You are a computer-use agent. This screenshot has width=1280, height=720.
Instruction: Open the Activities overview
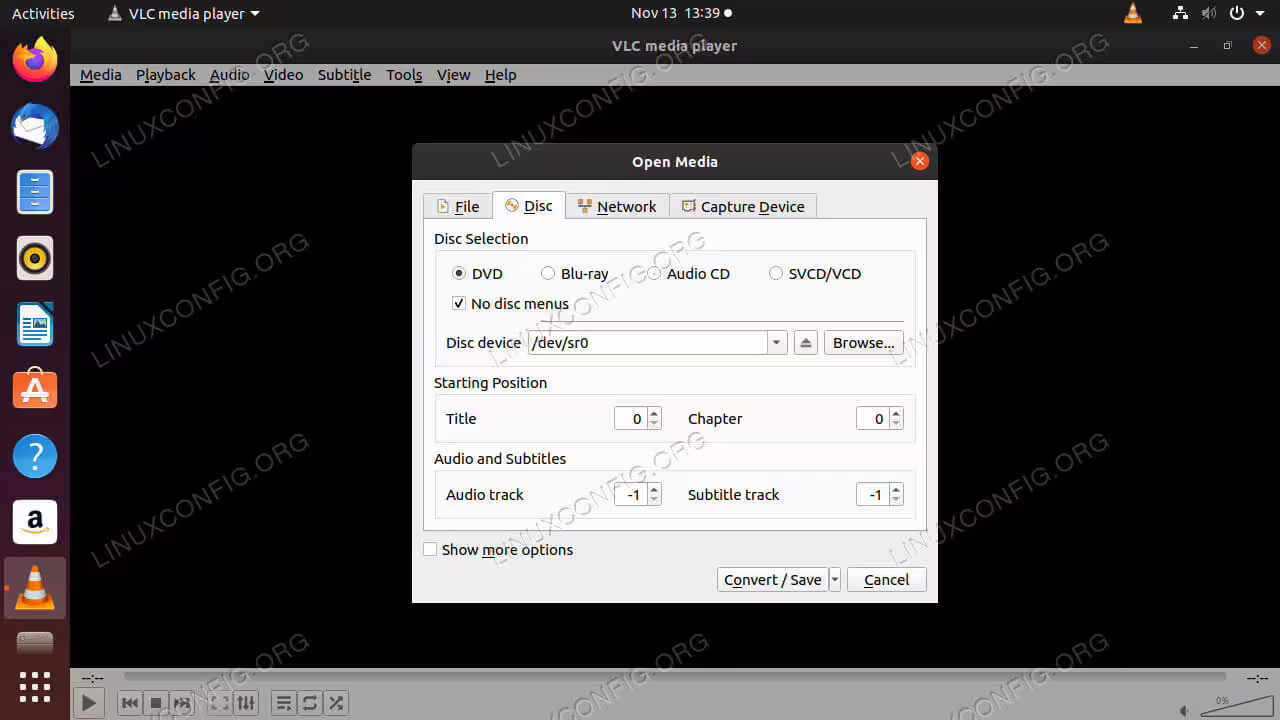pyautogui.click(x=43, y=13)
